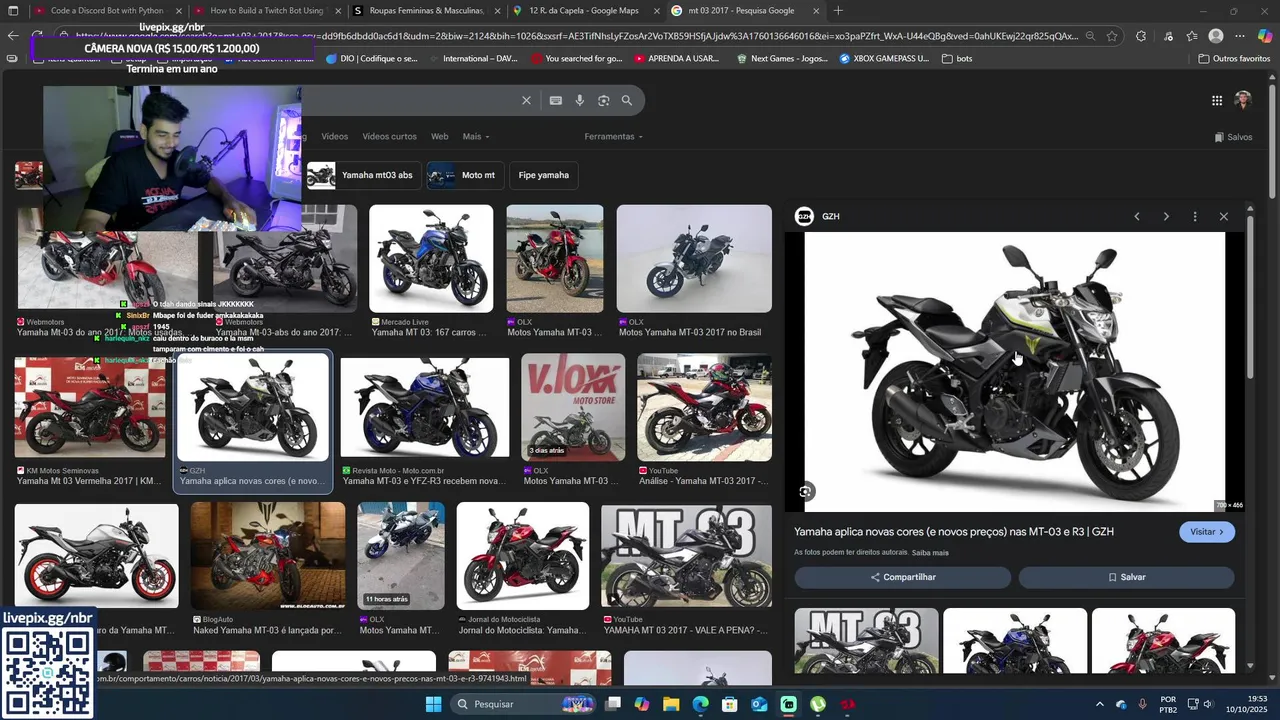This screenshot has height=720, width=1280.
Task: Select the Fipe yamaha suggestion chip
Action: point(544,175)
